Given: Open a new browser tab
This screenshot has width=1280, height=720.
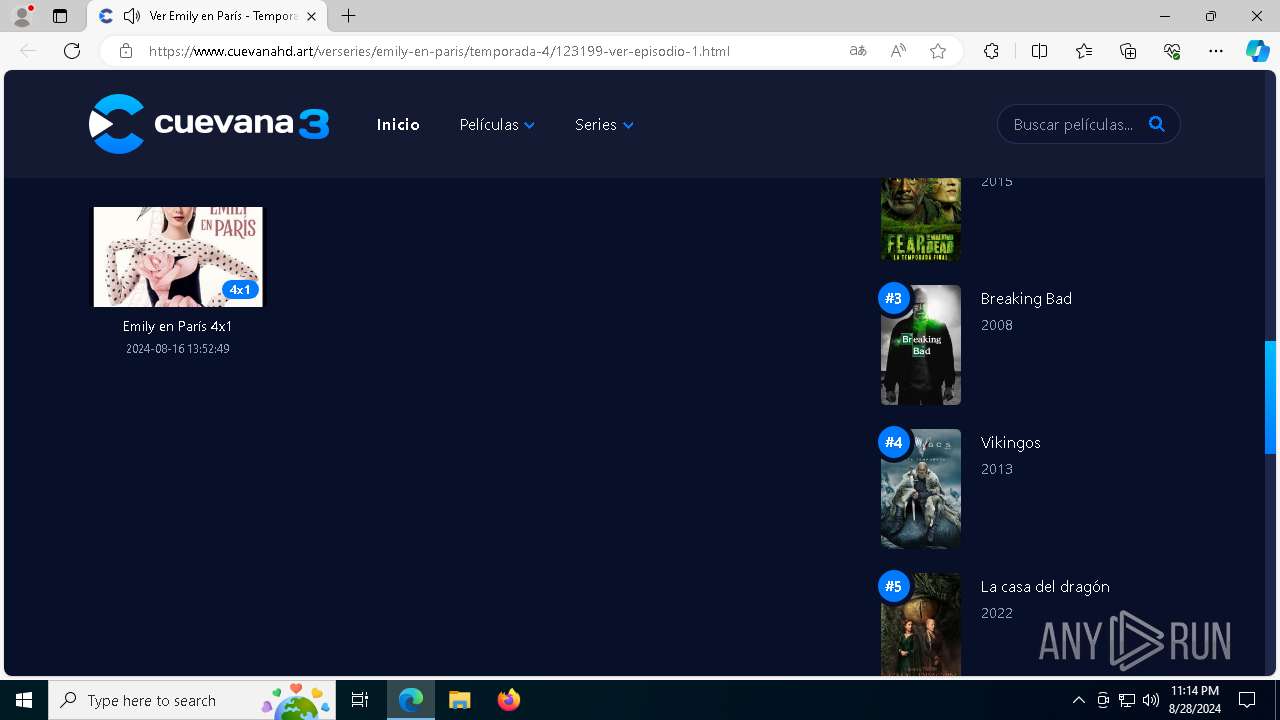Looking at the screenshot, I should point(348,16).
